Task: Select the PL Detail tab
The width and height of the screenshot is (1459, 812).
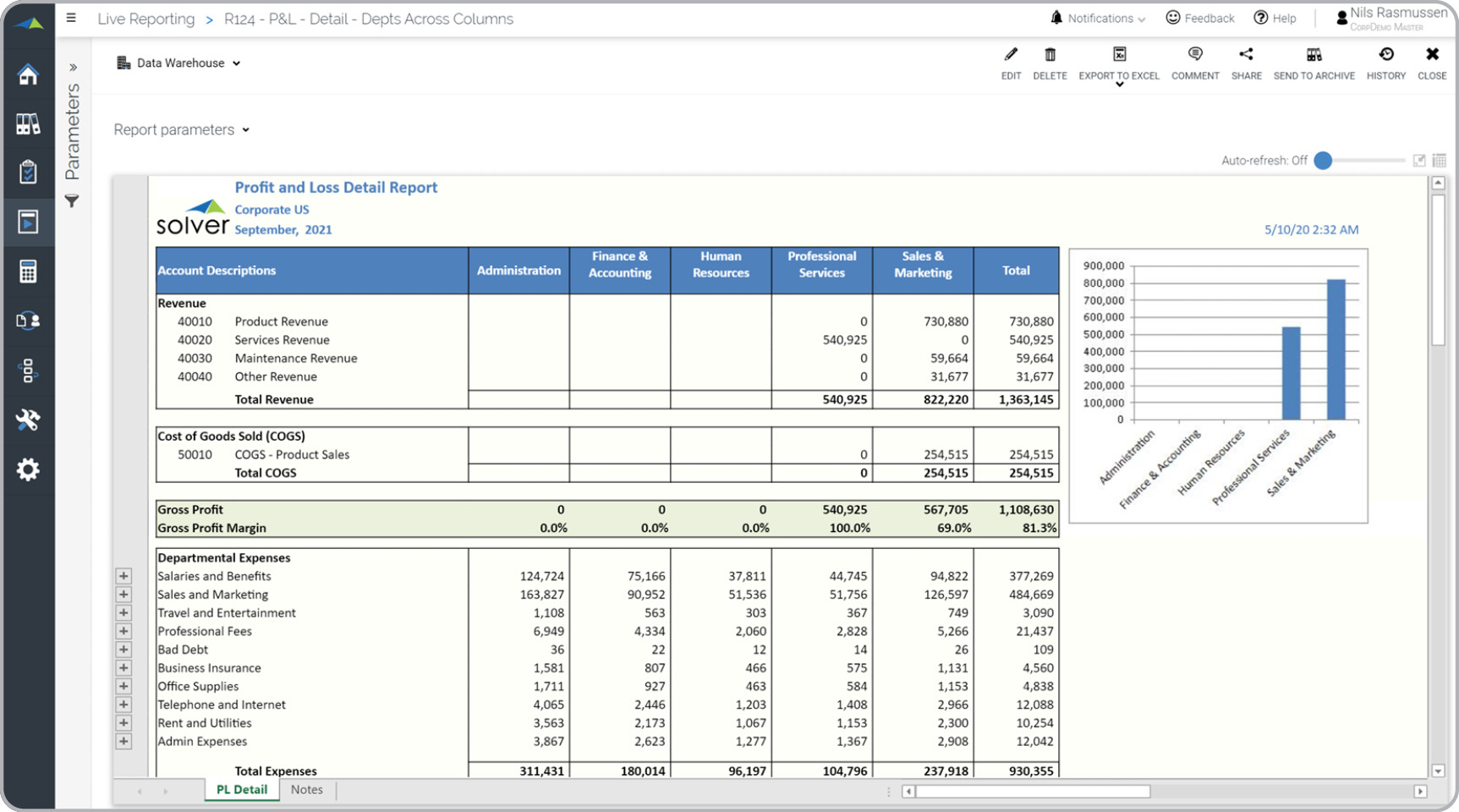Action: [x=242, y=790]
